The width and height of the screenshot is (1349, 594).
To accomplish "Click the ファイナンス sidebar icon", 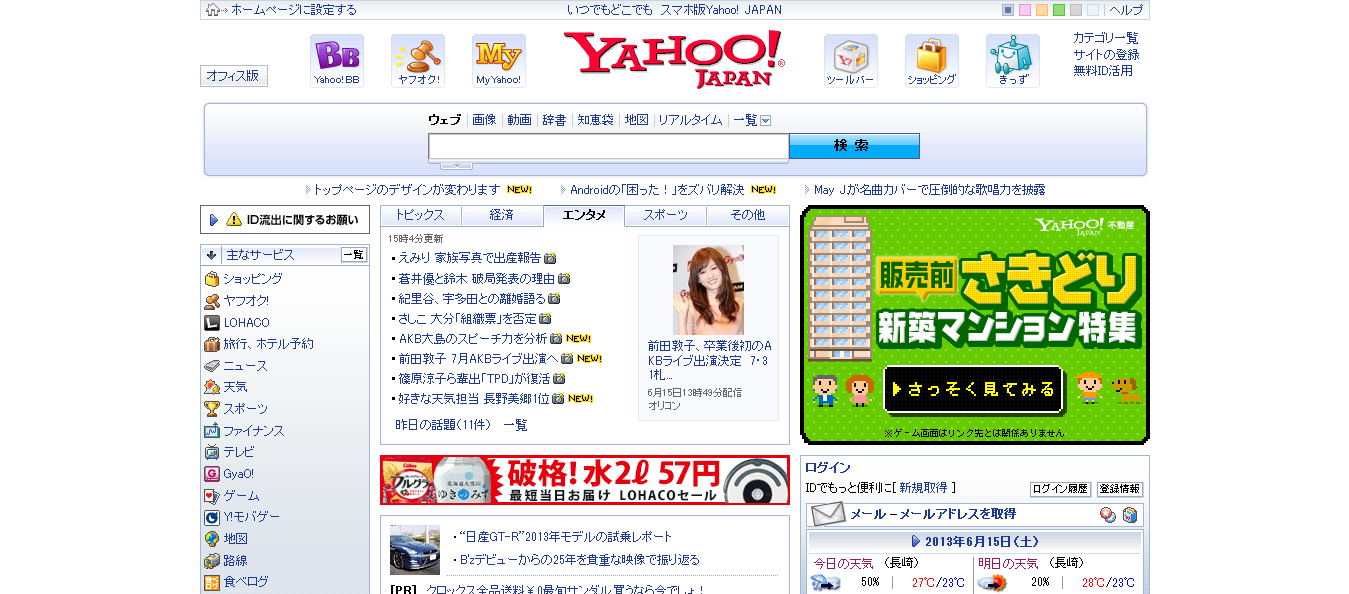I will [x=212, y=431].
